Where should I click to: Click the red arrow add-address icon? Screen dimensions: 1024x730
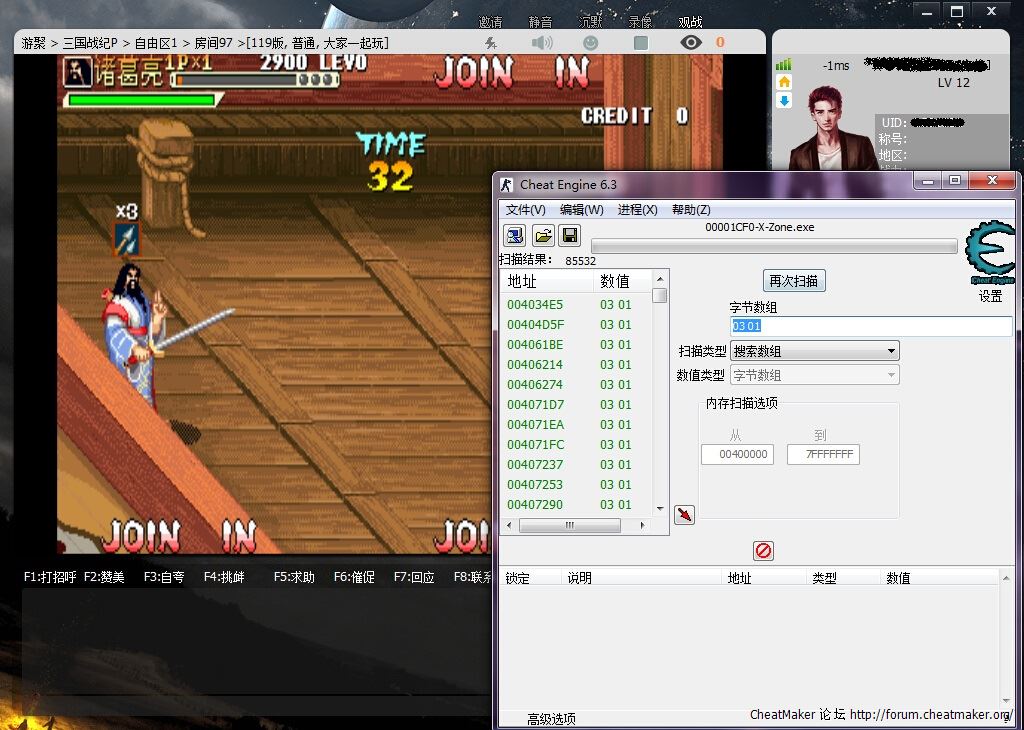click(684, 514)
